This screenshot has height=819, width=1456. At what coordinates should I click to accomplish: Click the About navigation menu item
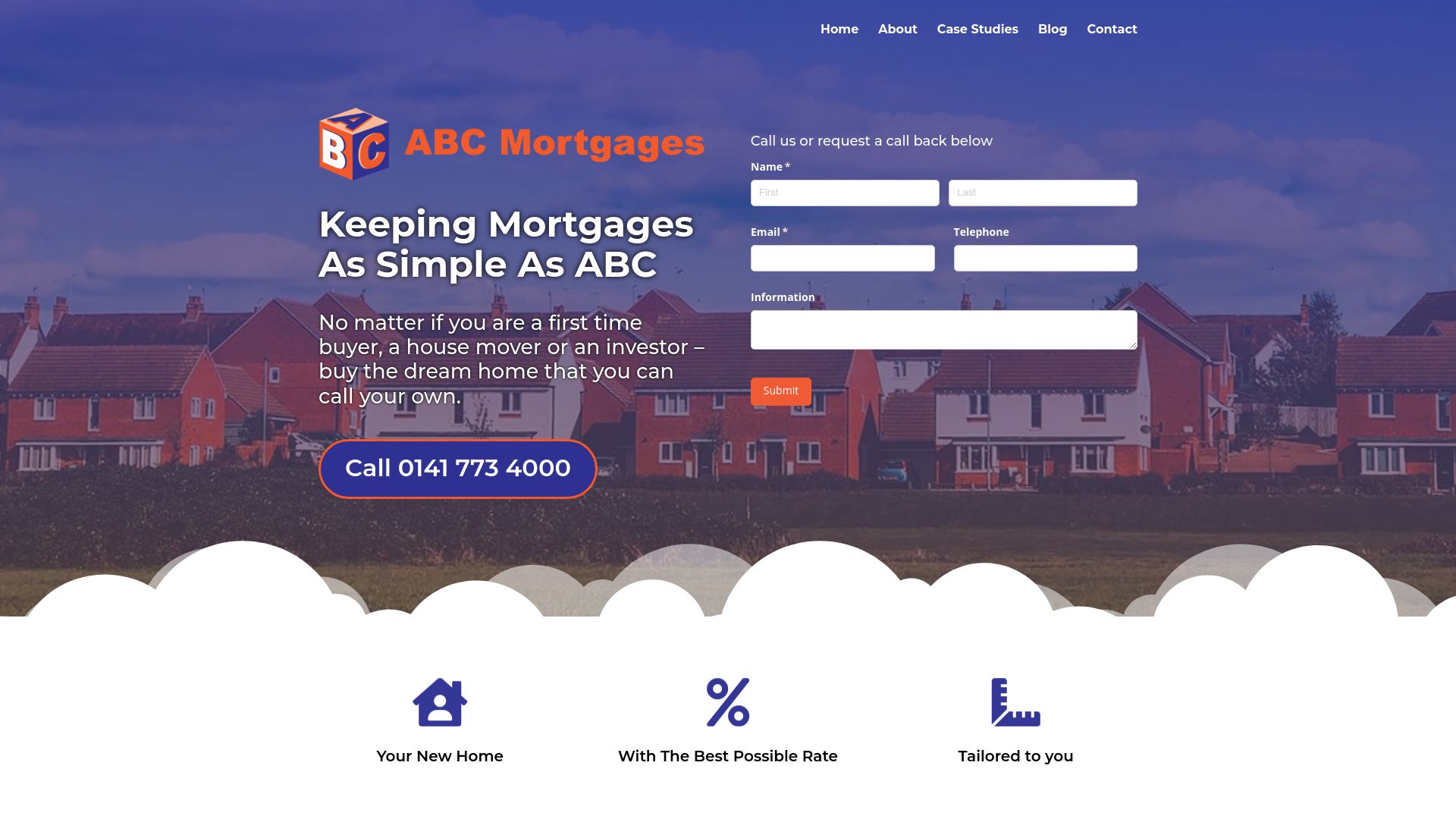(x=897, y=29)
